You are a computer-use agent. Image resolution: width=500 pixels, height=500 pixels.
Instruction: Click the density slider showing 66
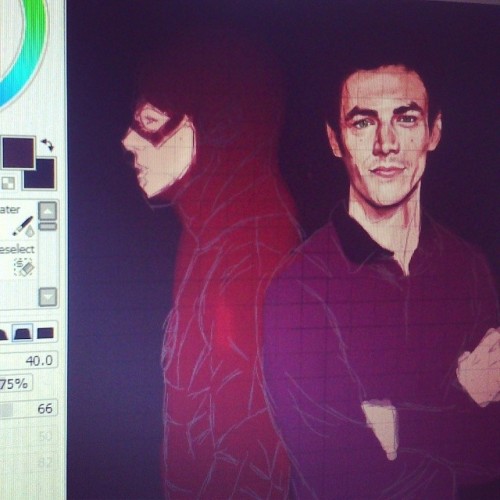pyautogui.click(x=29, y=408)
